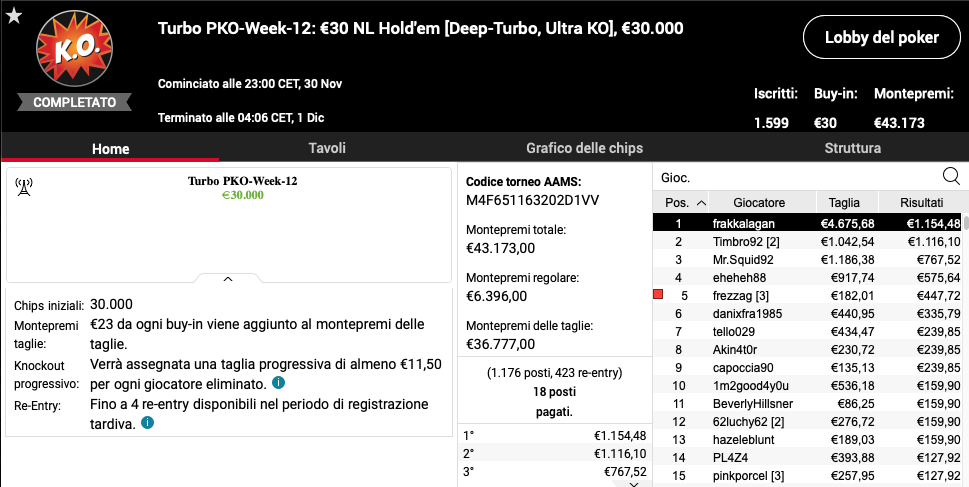Sort players by Taglia column header
This screenshot has height=487, width=969.
[x=844, y=202]
